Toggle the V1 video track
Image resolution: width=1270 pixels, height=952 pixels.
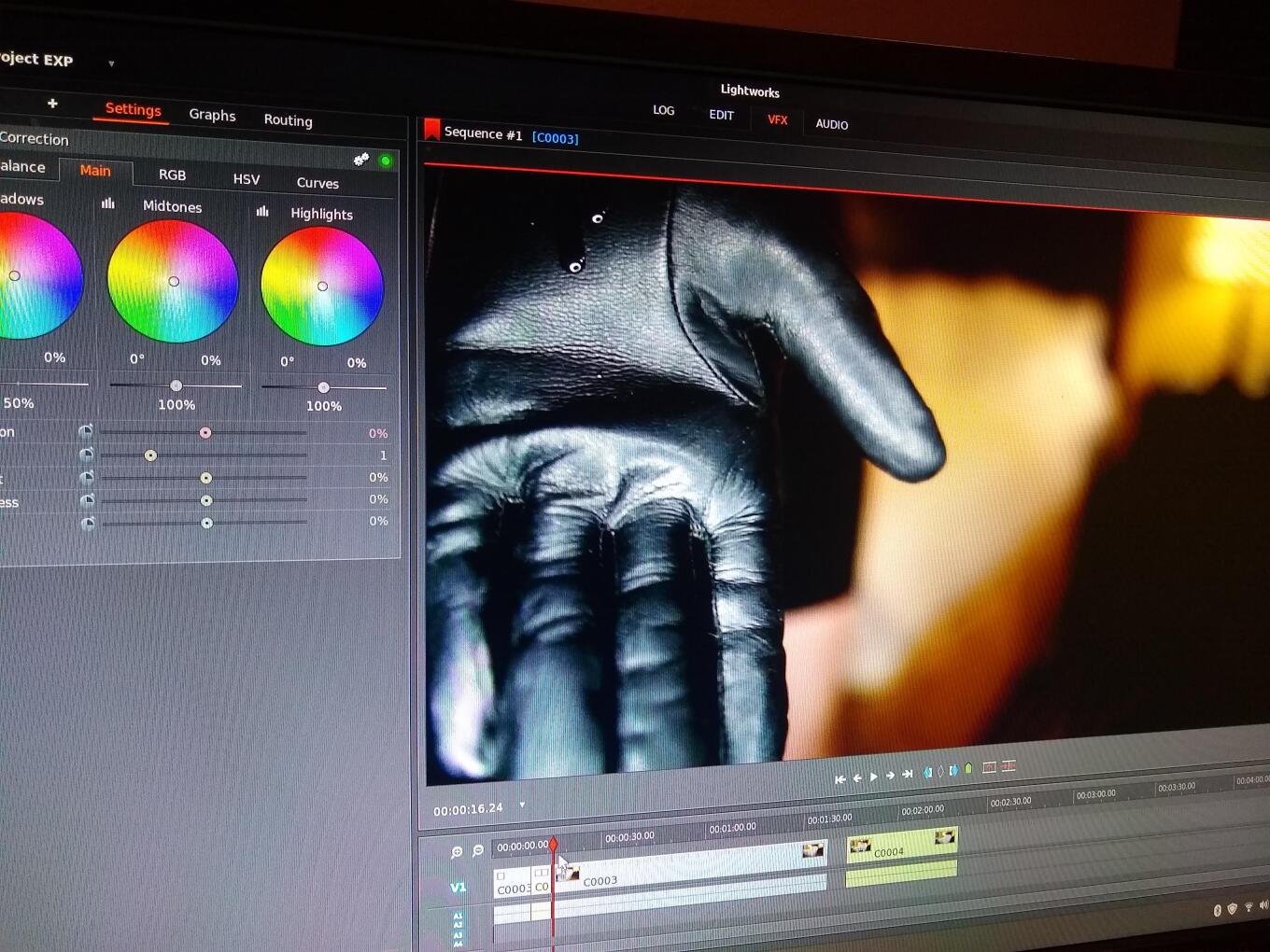click(x=458, y=887)
